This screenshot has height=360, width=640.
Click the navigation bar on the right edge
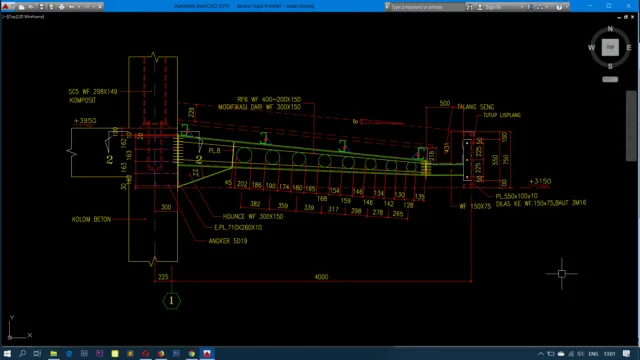(x=631, y=126)
